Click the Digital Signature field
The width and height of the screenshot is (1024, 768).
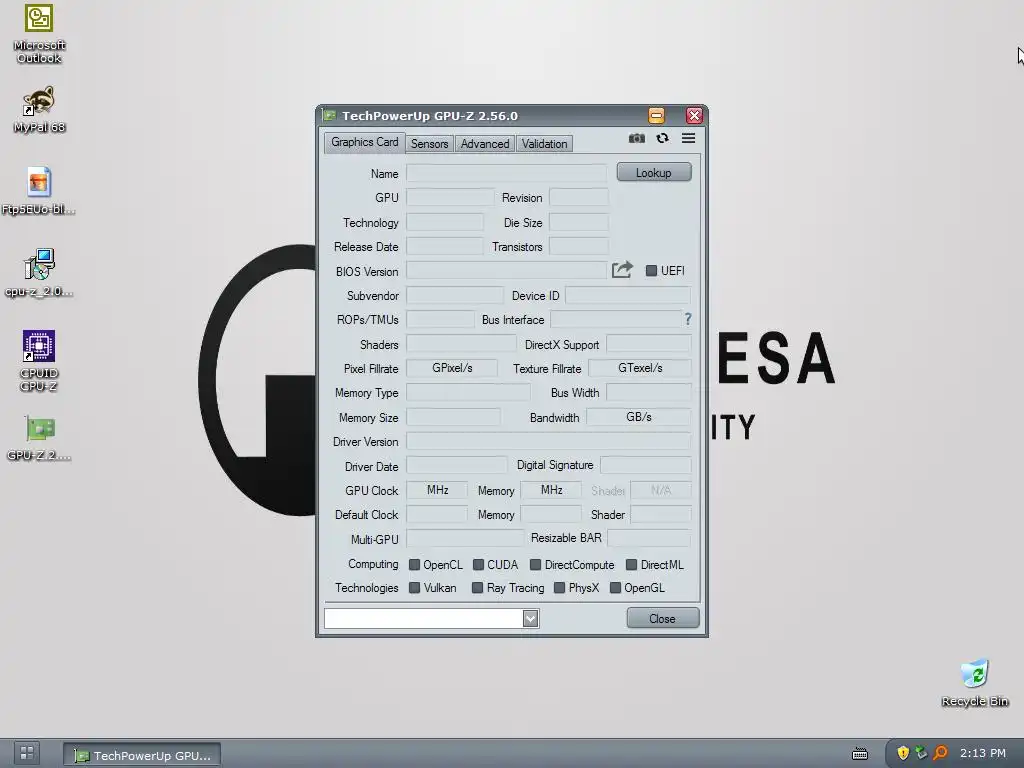[645, 465]
